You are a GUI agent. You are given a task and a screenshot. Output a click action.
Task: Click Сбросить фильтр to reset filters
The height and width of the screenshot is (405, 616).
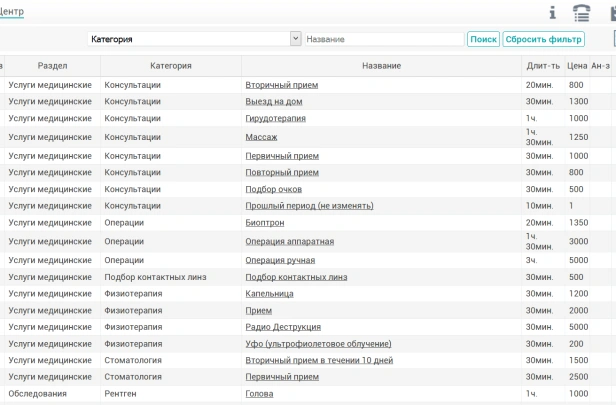coord(543,39)
